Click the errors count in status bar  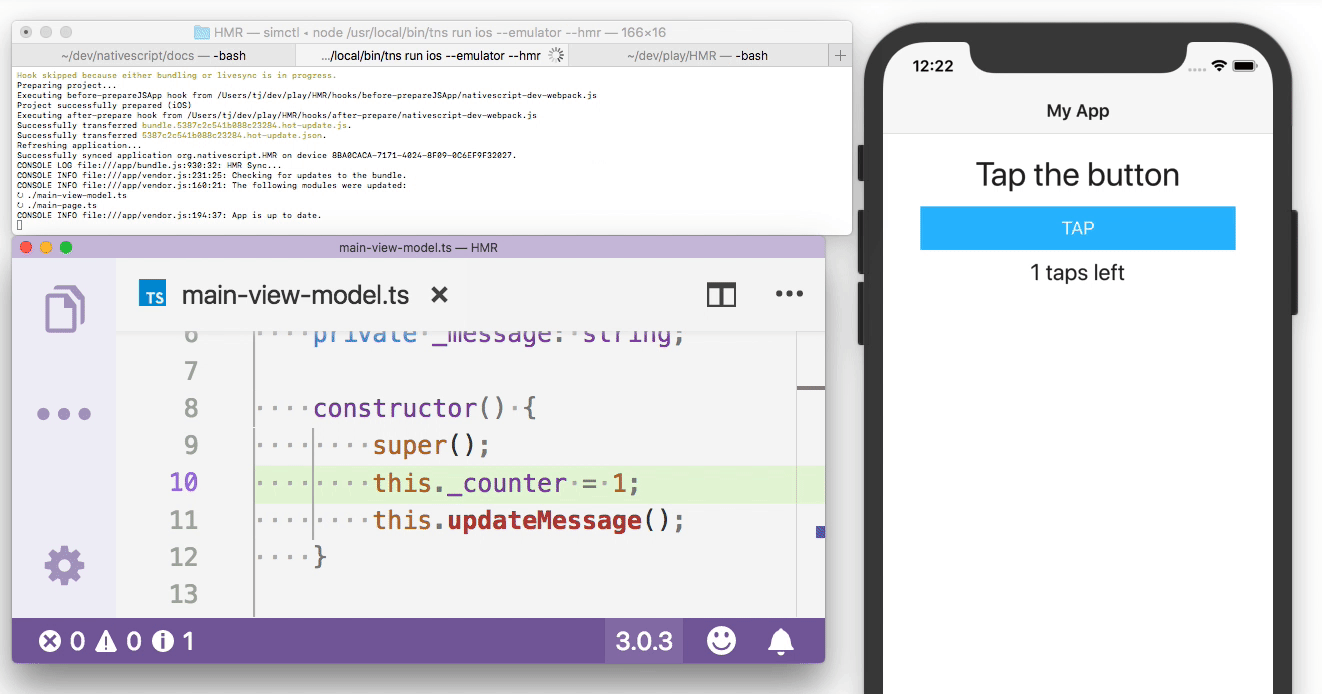pos(62,641)
